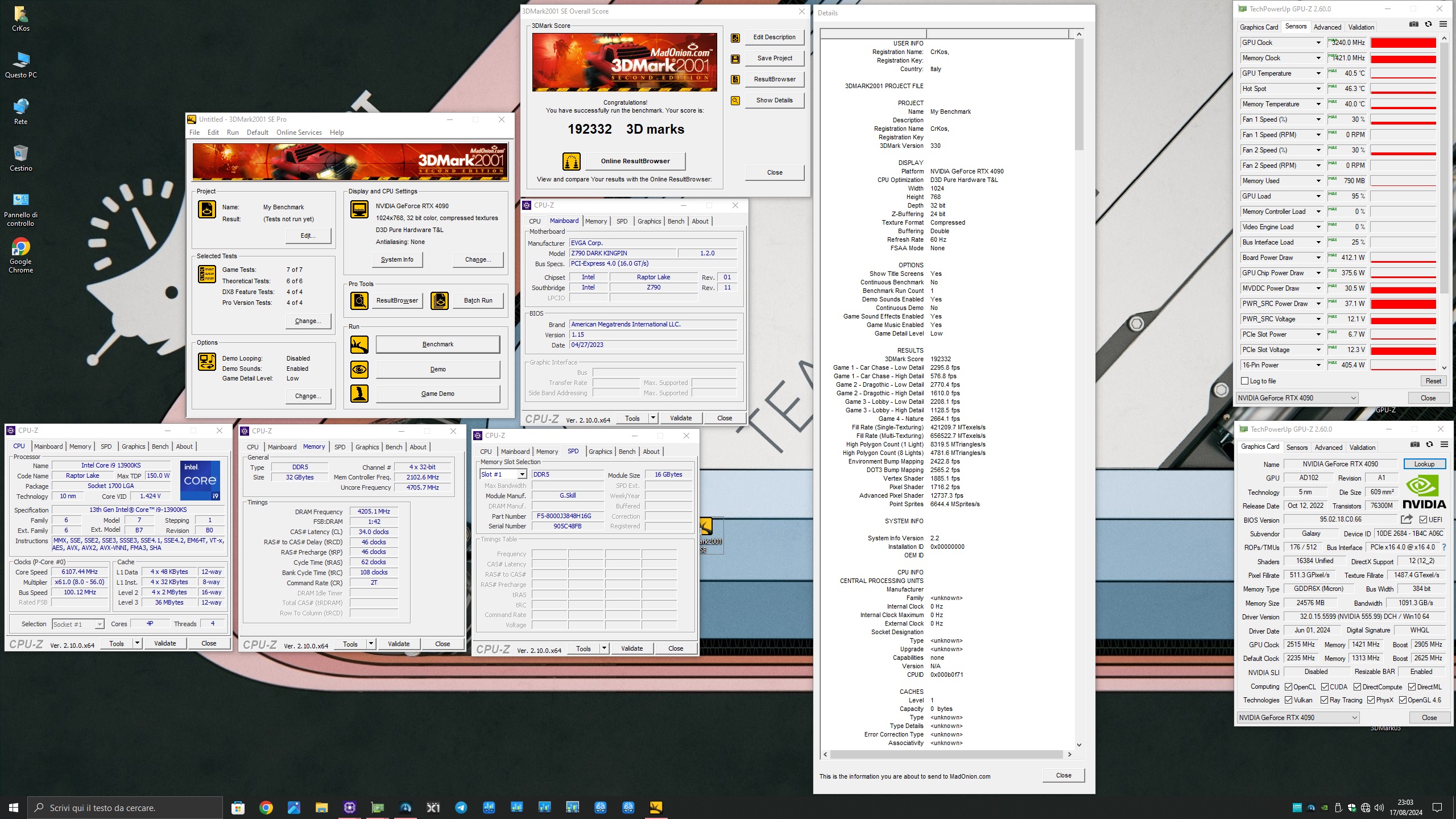
Task: Click the Edit Description icon in score window
Action: coord(735,38)
